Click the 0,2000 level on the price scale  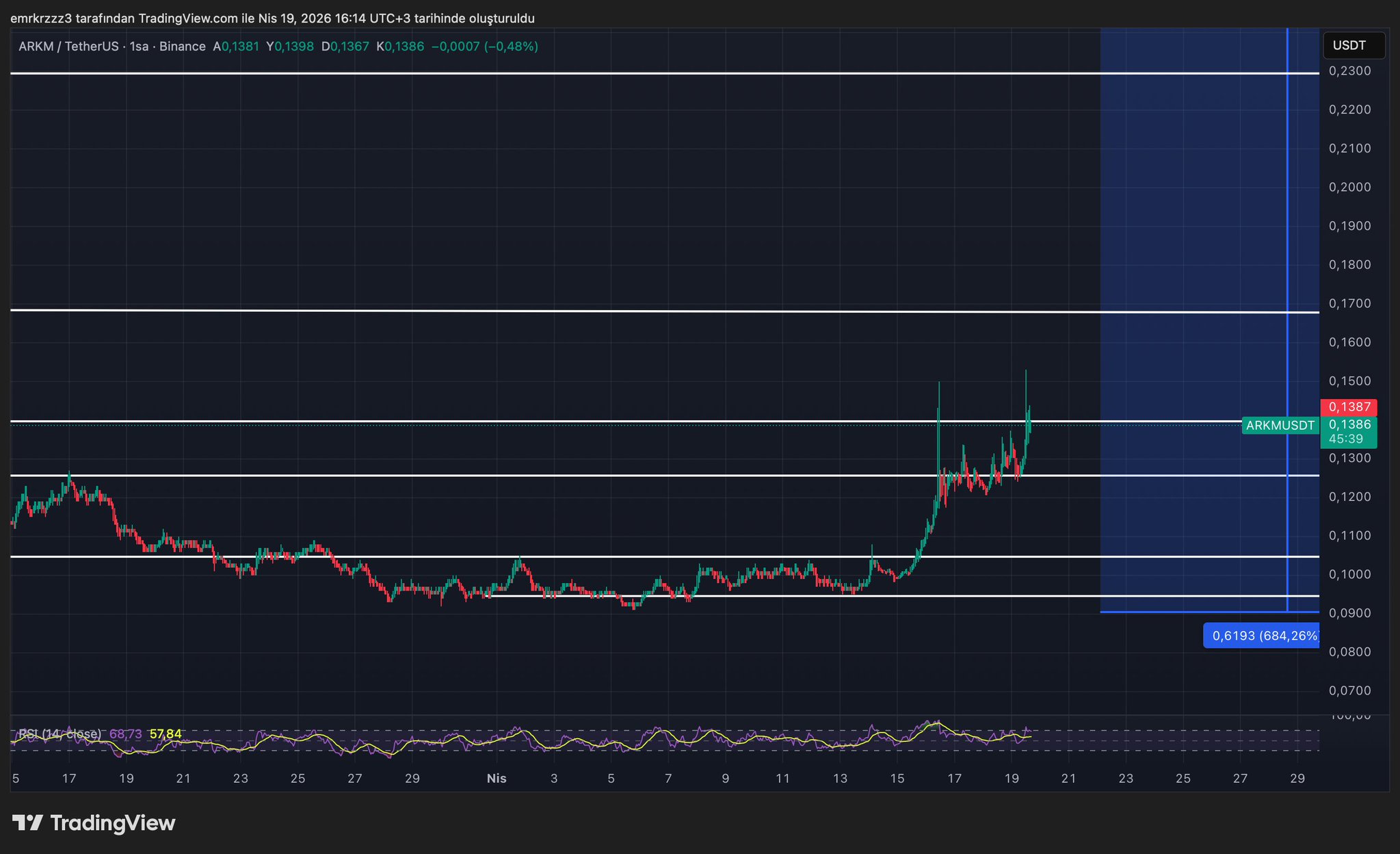[x=1349, y=187]
